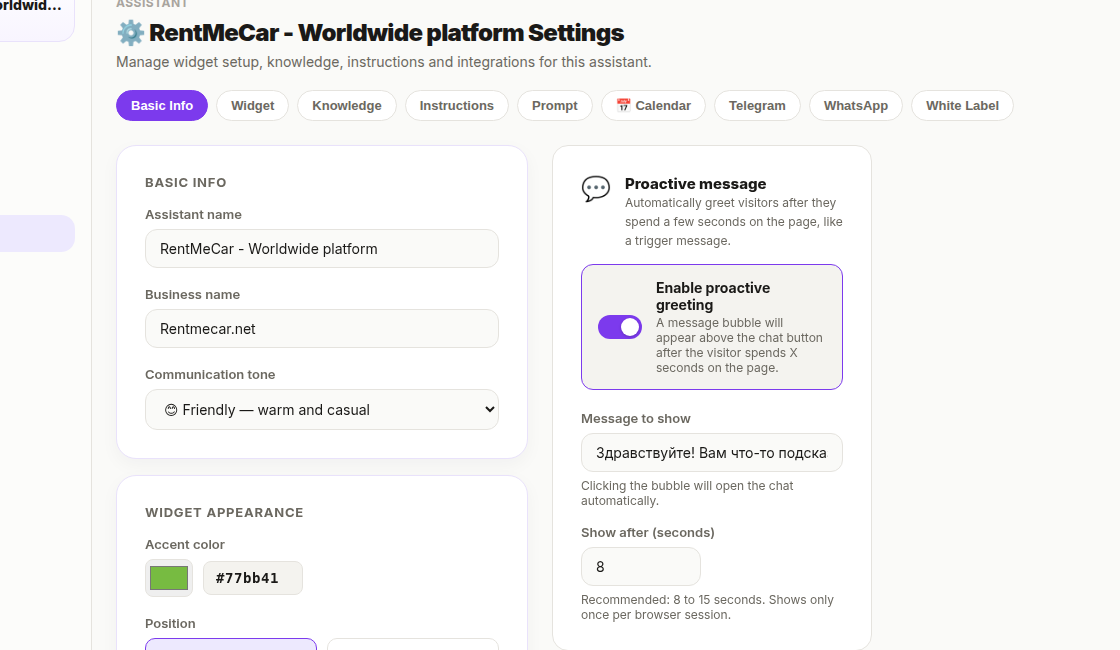1120x650 pixels.
Task: Click the Business name field containing Rentmecar.net
Action: [x=322, y=329]
